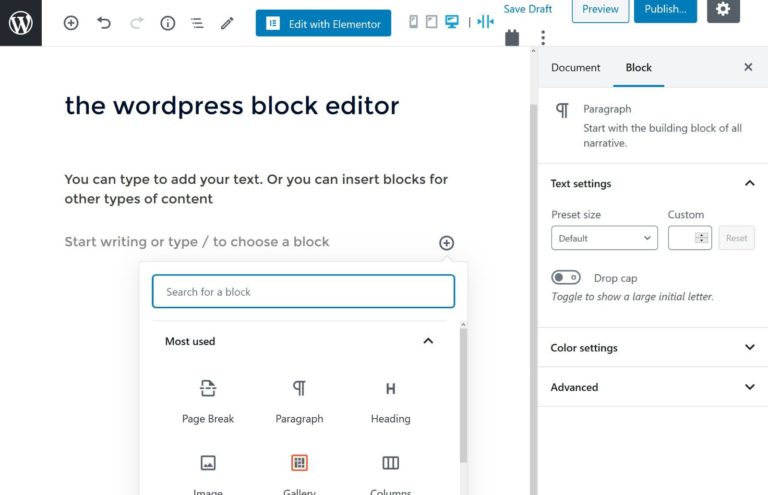
Task: Switch to the Document tab
Action: [575, 68]
